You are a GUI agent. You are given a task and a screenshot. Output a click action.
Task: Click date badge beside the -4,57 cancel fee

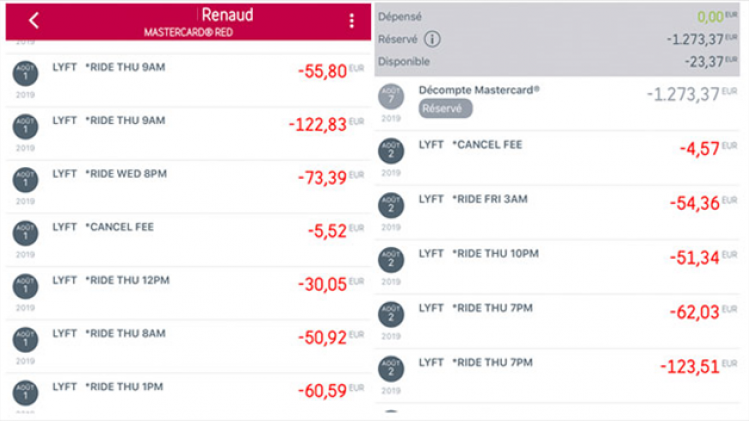pyautogui.click(x=392, y=151)
